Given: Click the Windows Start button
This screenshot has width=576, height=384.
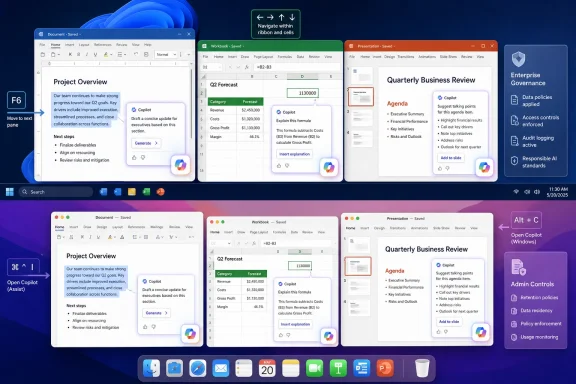Looking at the screenshot, I should 10,192.
